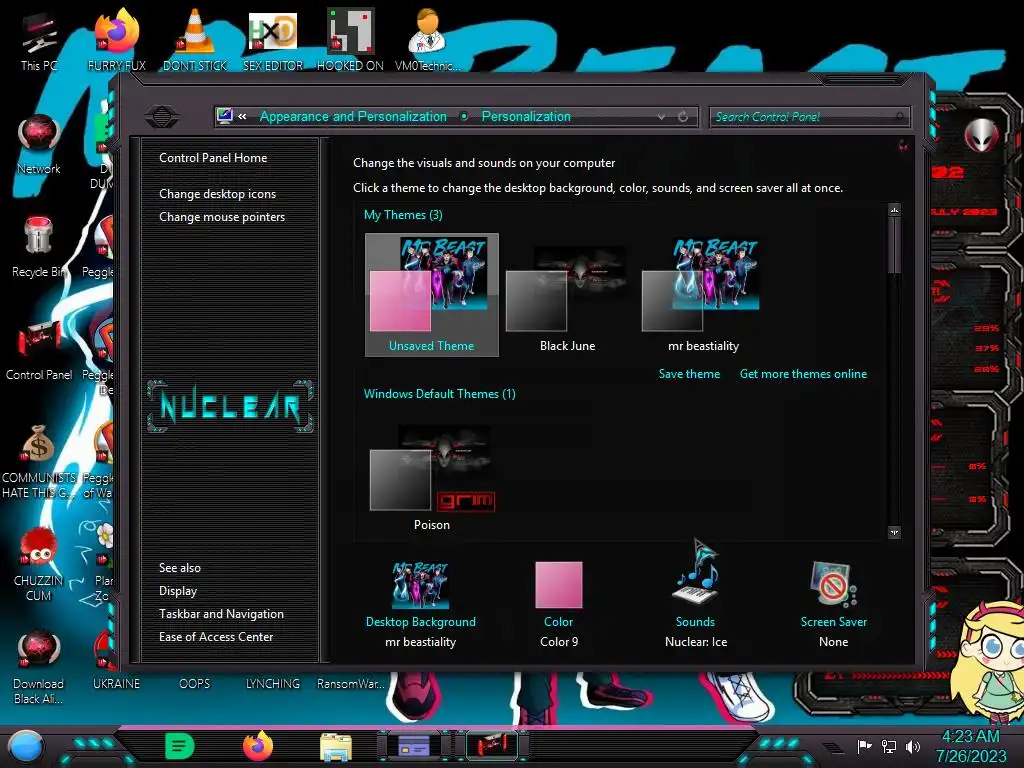
Task: Open the taskbar settings window icon
Action: 414,745
